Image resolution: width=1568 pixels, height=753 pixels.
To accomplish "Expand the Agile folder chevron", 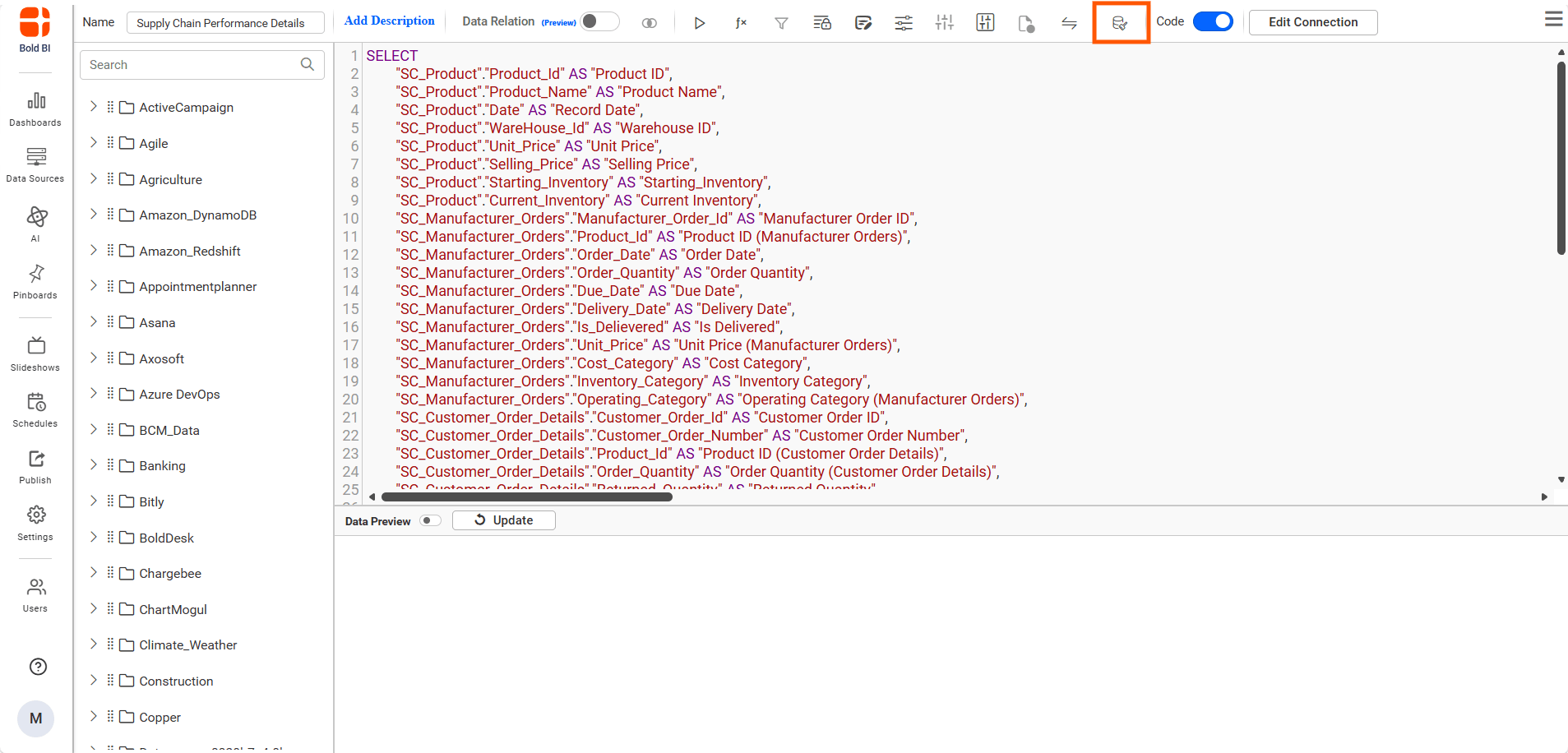I will point(93,142).
